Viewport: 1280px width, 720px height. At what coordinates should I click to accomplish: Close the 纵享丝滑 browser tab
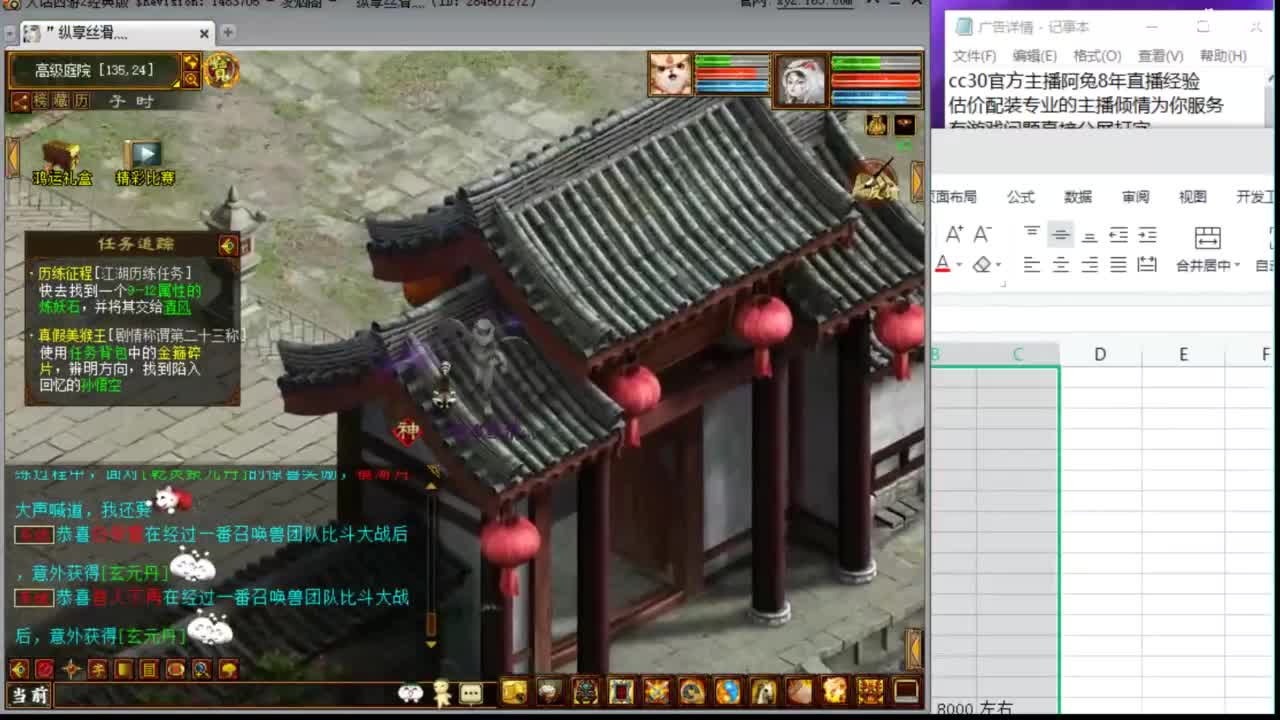[x=204, y=33]
